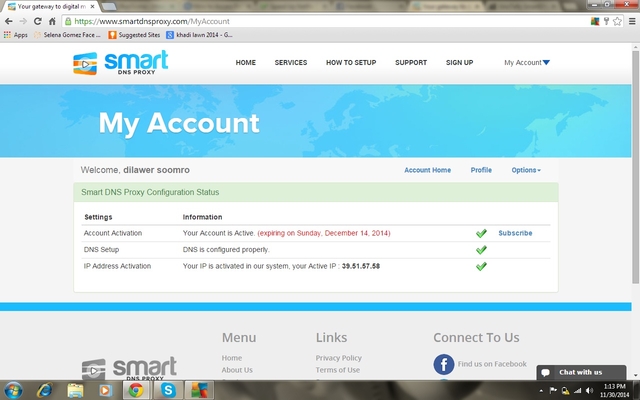640x400 pixels.
Task: Bookmark page with star icon
Action: (x=617, y=21)
